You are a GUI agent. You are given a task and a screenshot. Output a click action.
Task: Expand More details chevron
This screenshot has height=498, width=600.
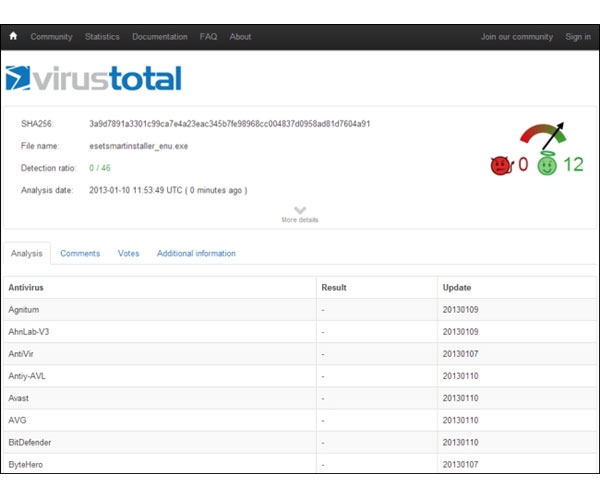point(300,210)
